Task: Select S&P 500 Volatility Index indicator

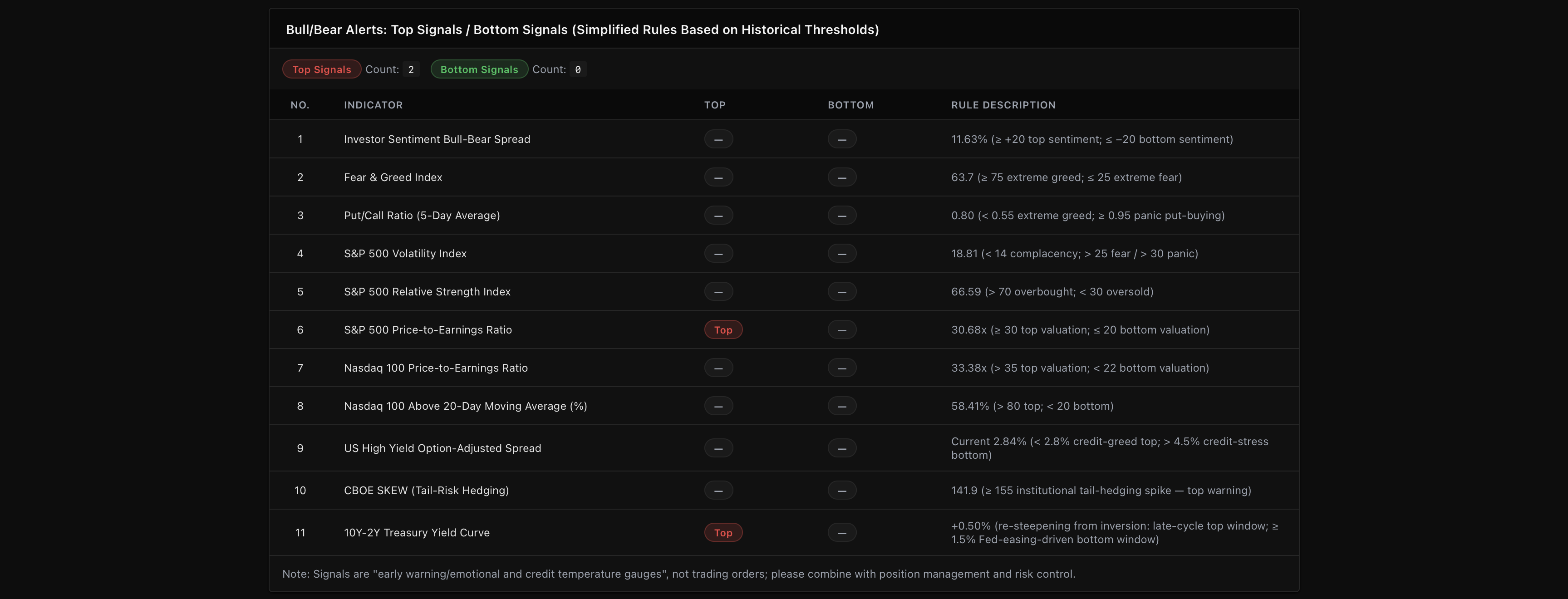Action: point(405,253)
